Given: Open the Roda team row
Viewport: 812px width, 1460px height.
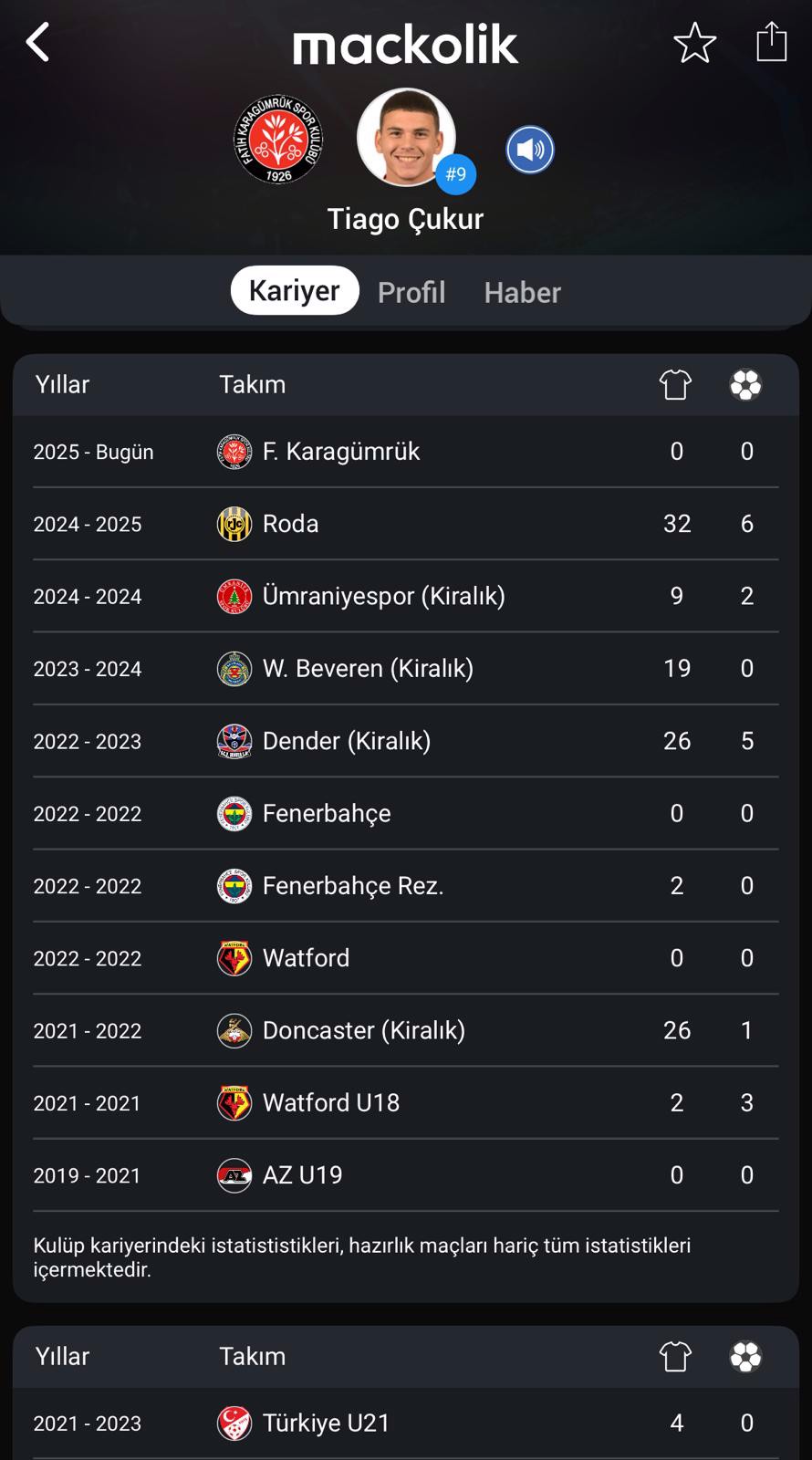Looking at the screenshot, I should coord(406,524).
